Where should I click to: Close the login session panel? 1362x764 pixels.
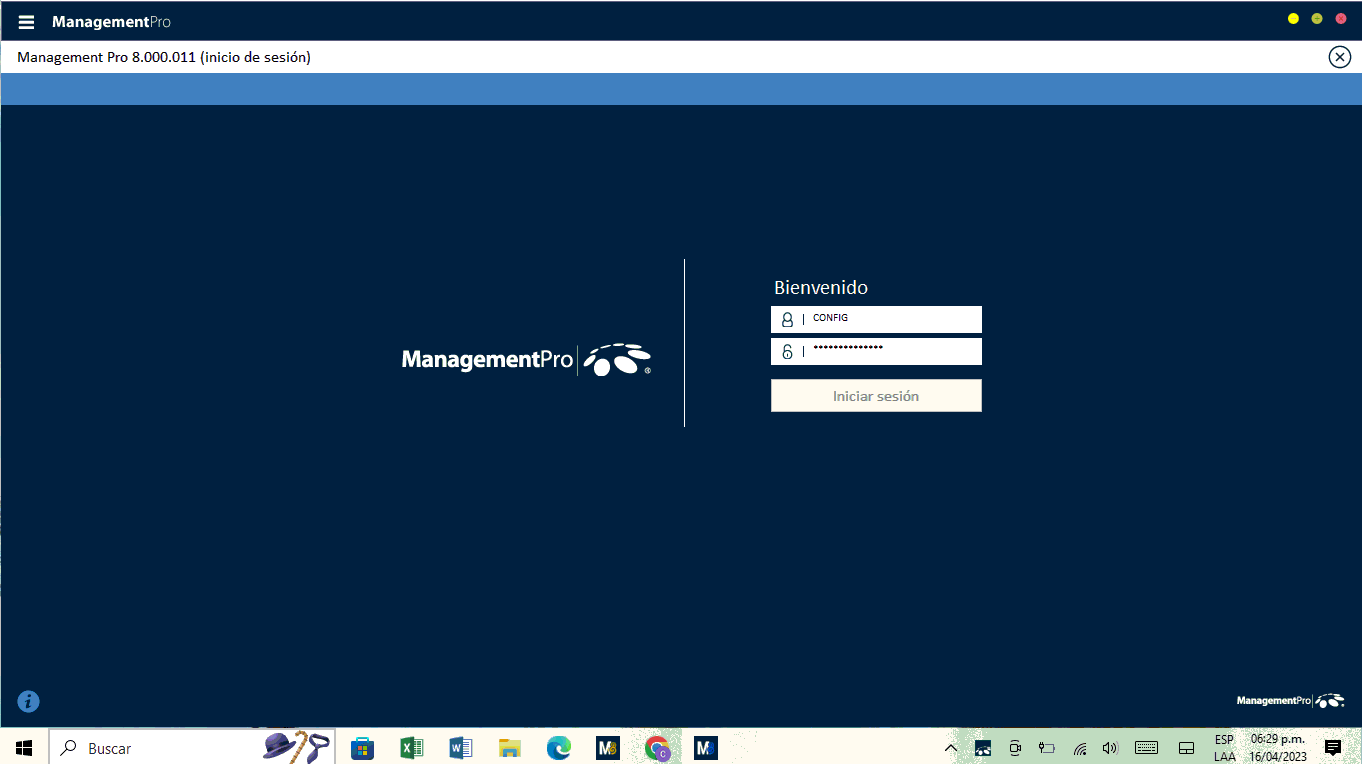1339,57
